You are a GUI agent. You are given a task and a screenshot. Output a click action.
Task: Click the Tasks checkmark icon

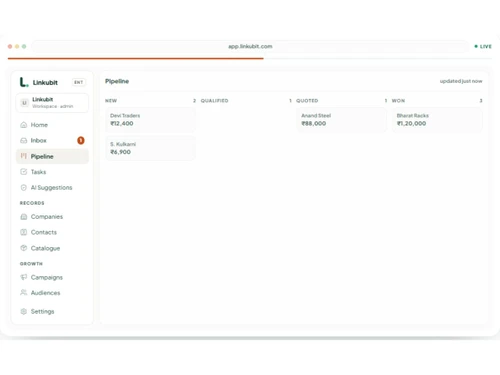click(x=24, y=172)
